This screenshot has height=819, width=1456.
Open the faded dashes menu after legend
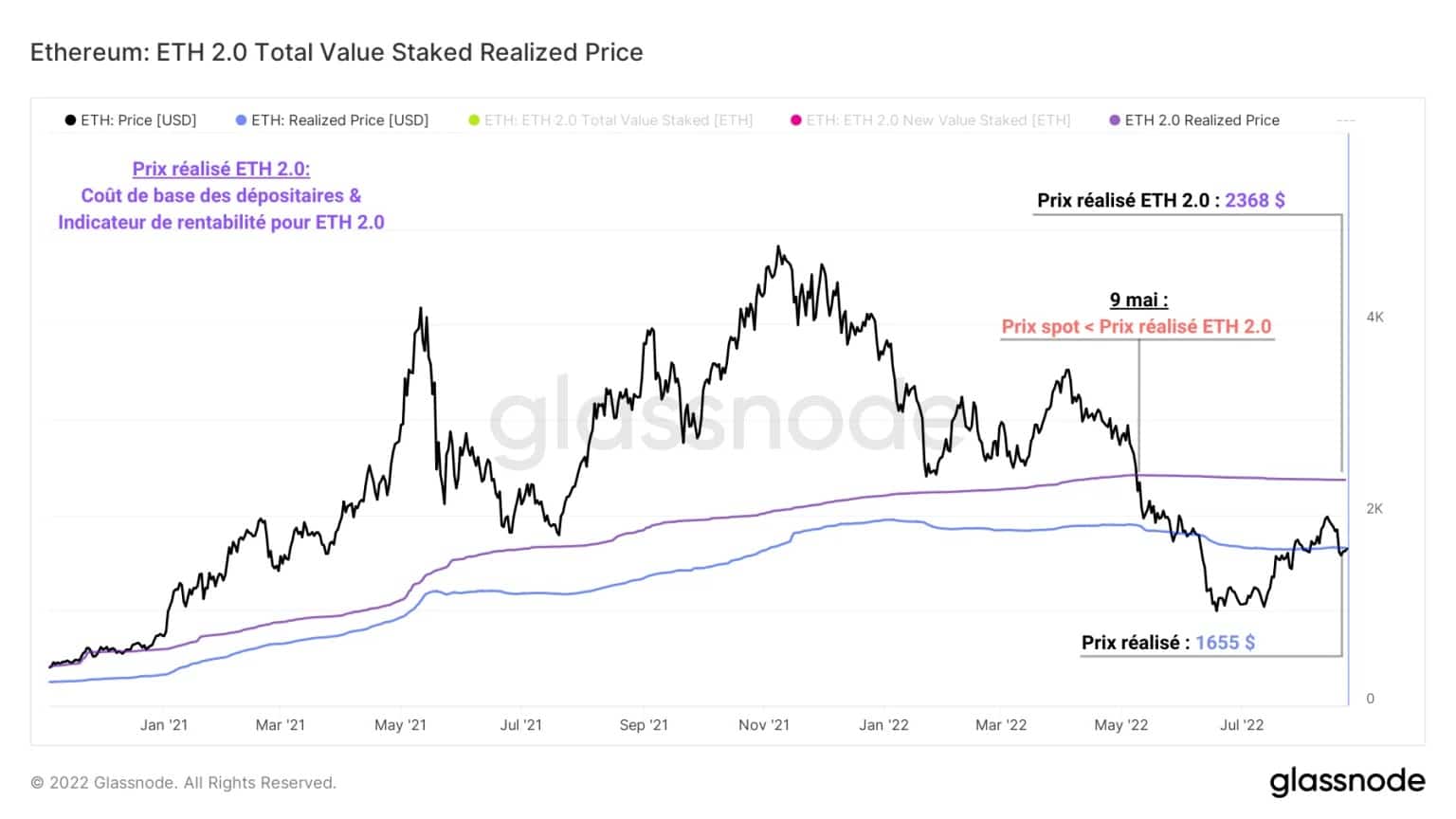click(x=1346, y=120)
